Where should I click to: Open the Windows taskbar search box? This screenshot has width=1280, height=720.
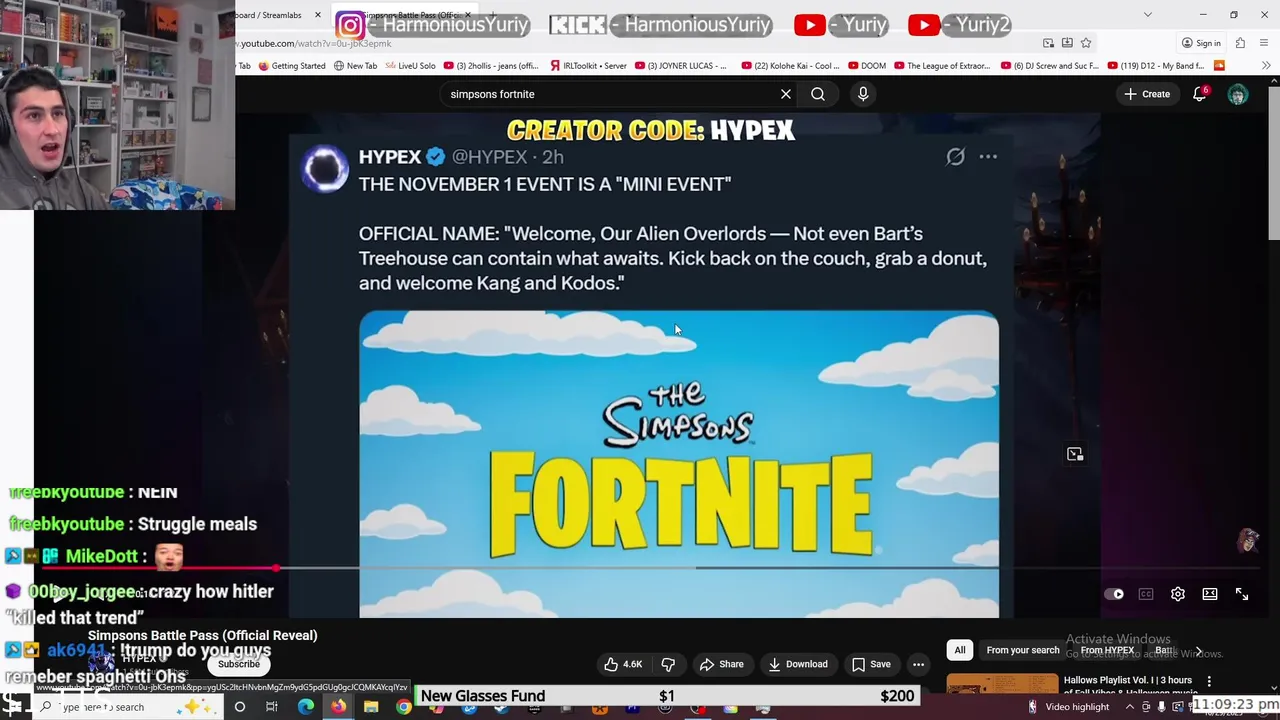[130, 707]
